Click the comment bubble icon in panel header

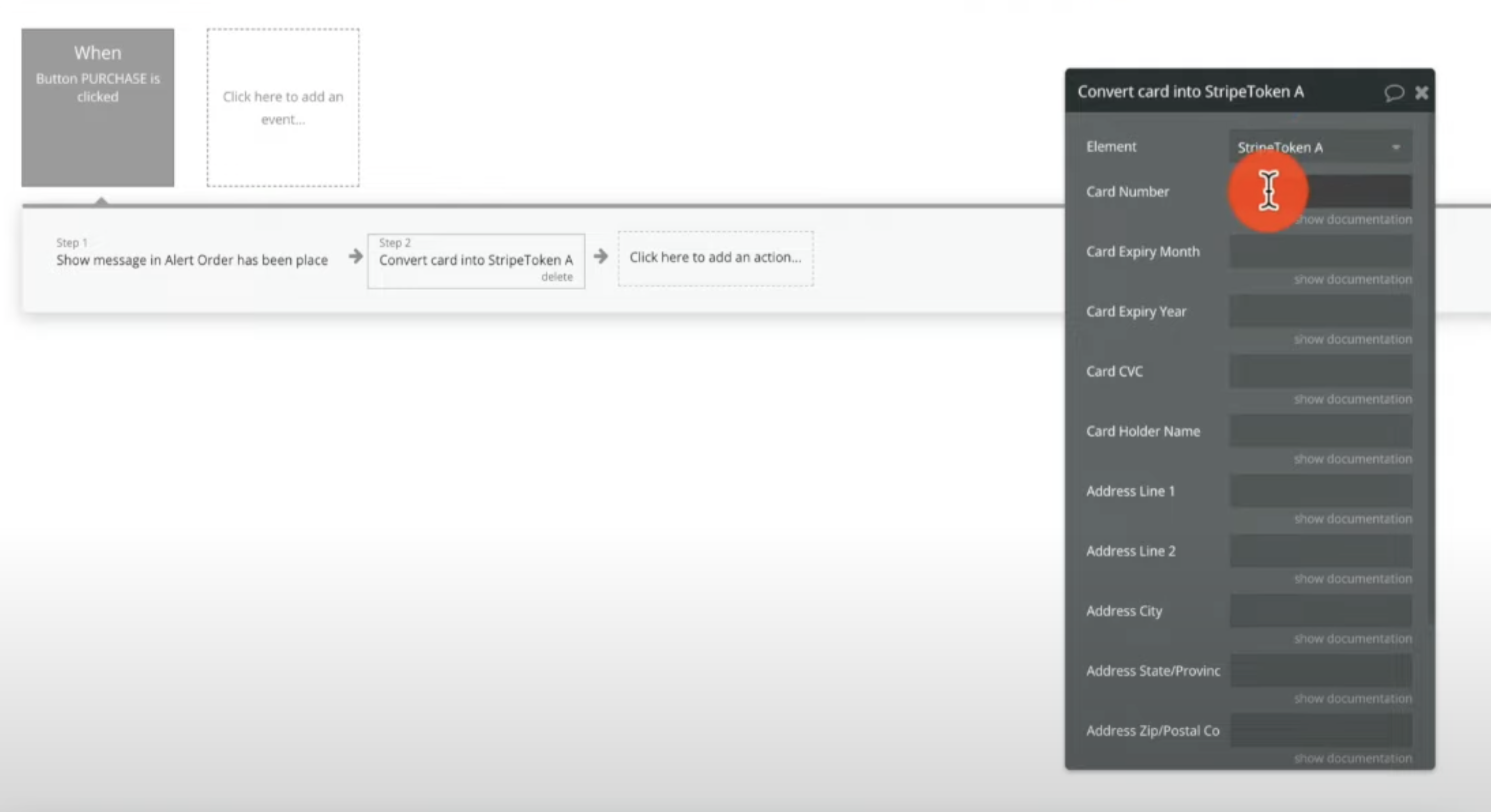click(x=1394, y=92)
